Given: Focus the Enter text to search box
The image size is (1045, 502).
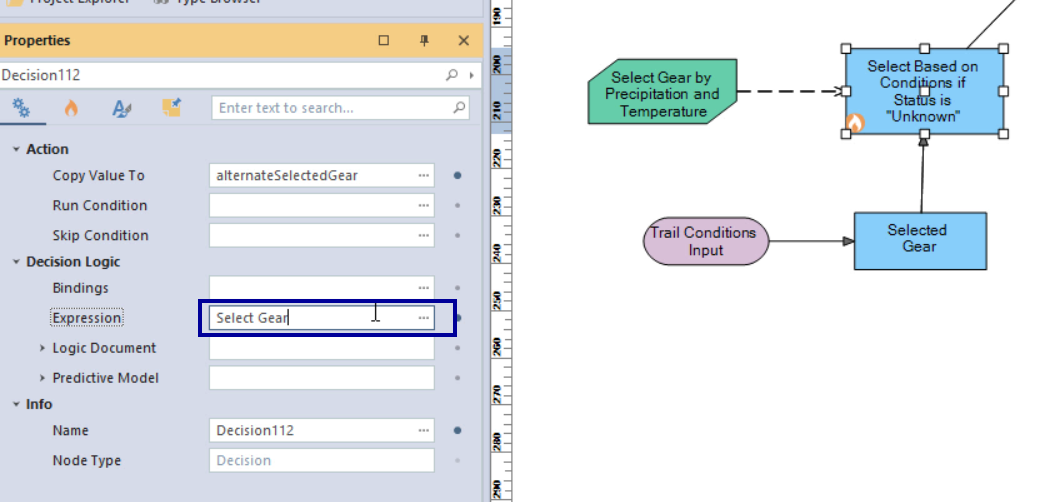Looking at the screenshot, I should [x=340, y=108].
